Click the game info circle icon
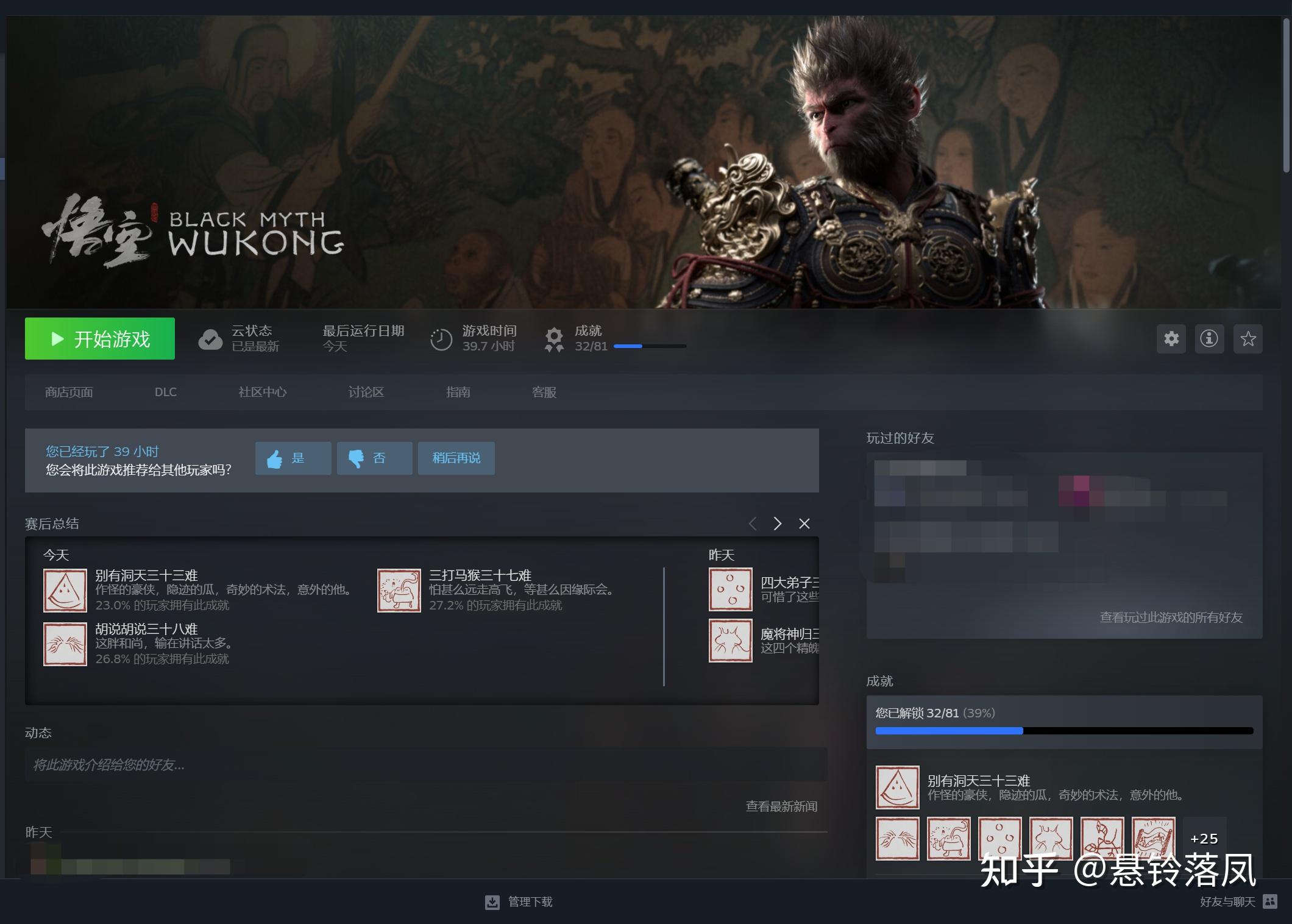The height and width of the screenshot is (924, 1292). pos(1209,338)
